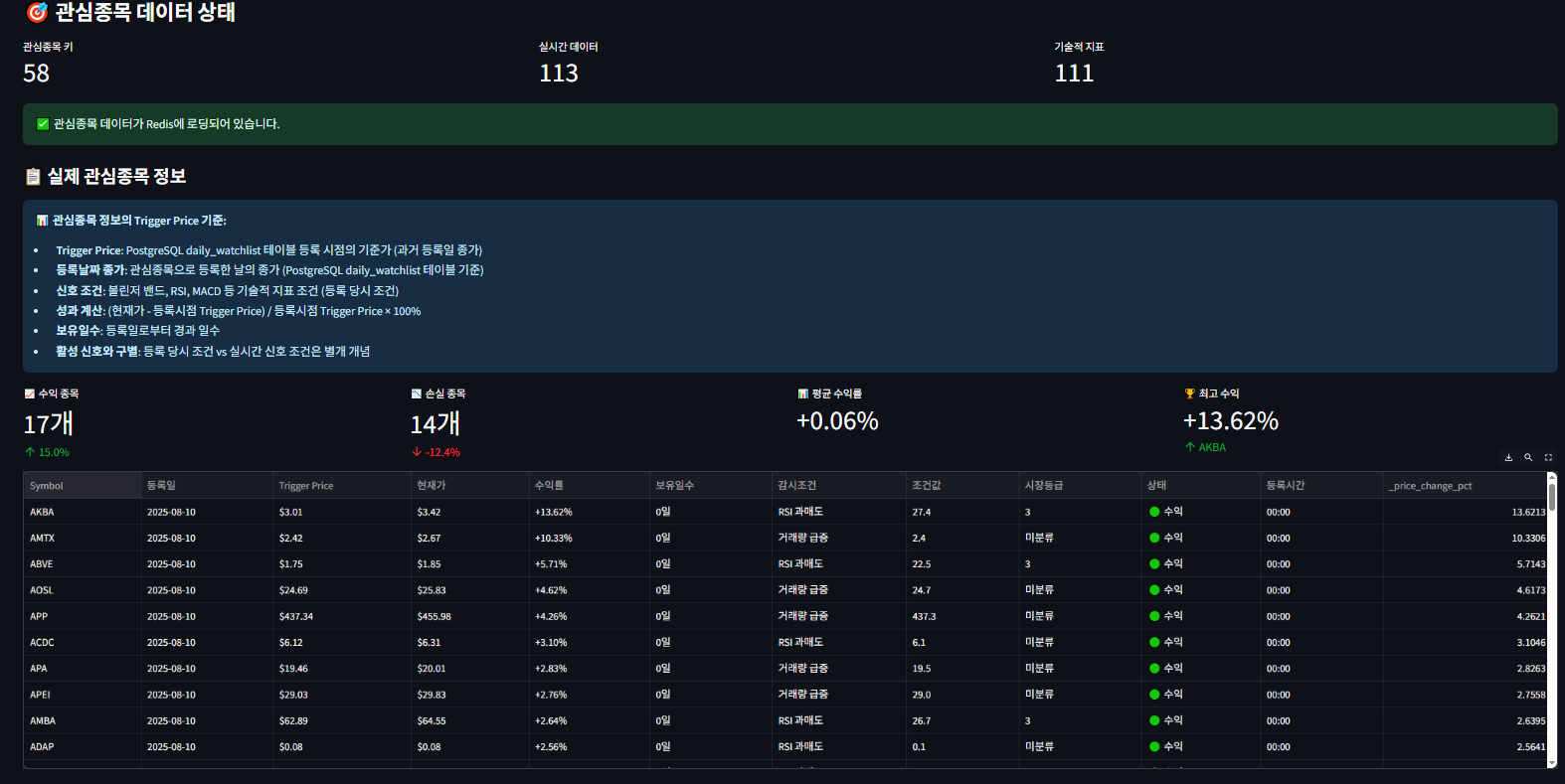Sort by the Trigger Price column header

point(306,486)
